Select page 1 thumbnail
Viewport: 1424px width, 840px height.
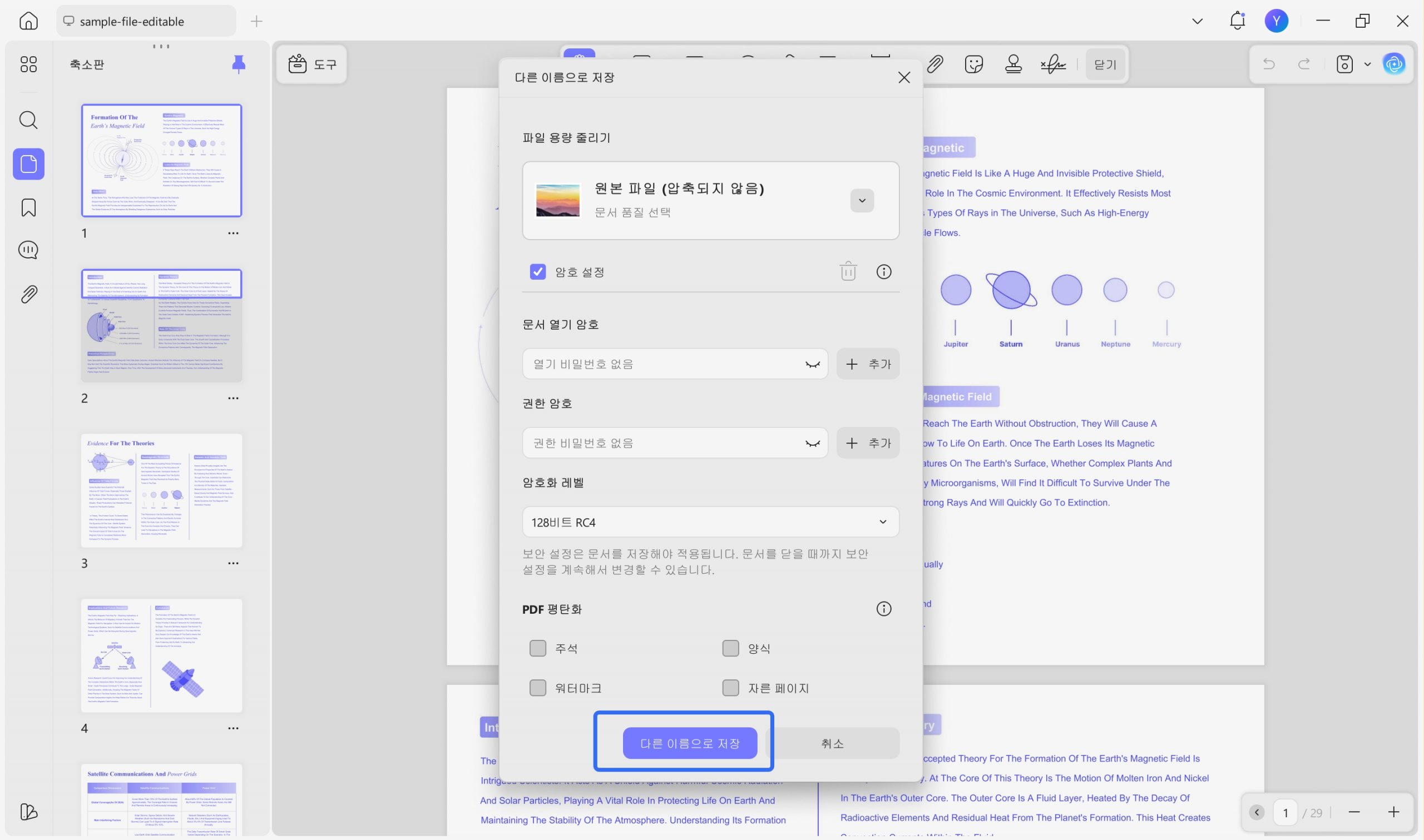click(x=161, y=160)
